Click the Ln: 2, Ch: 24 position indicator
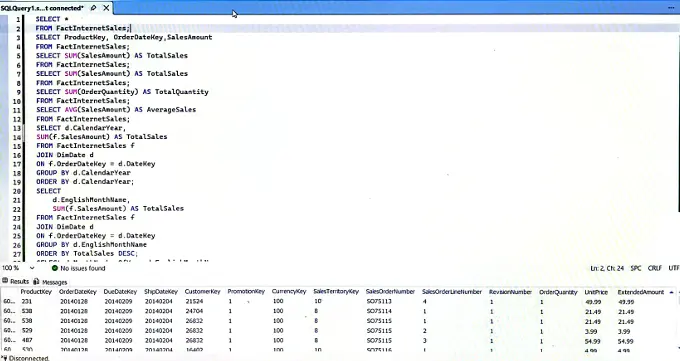 [607, 268]
